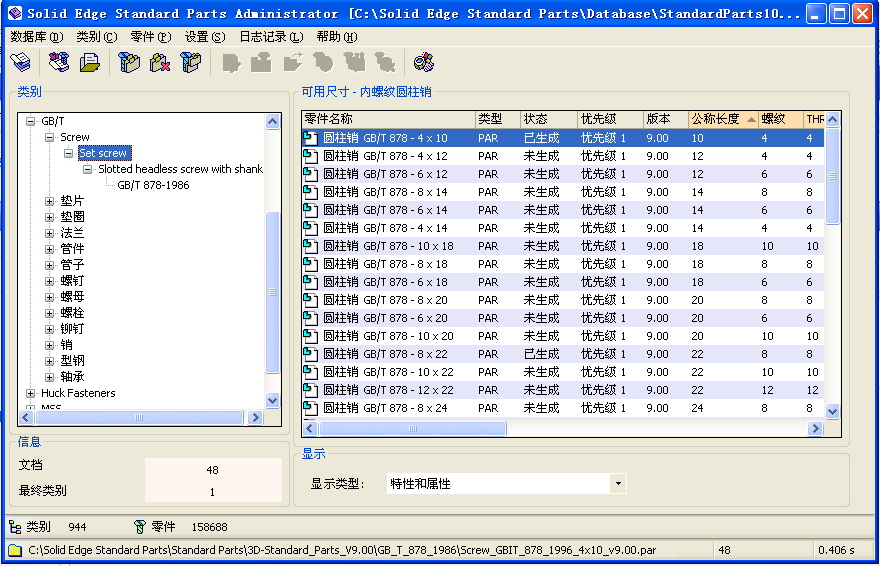
Task: Click the parts table horizontal scroll right arrow
Action: (815, 429)
